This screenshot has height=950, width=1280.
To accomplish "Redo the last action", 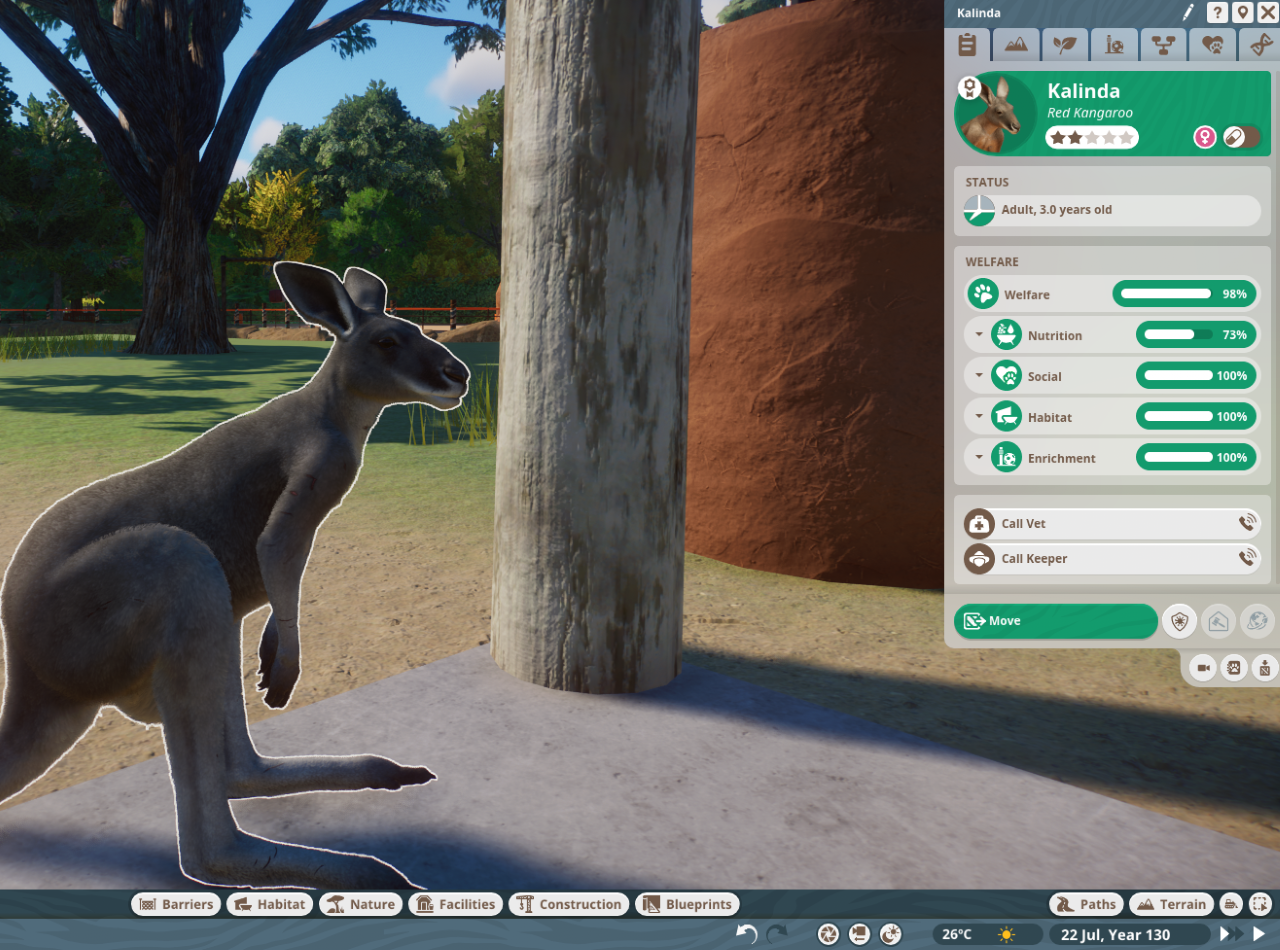I will tap(777, 934).
